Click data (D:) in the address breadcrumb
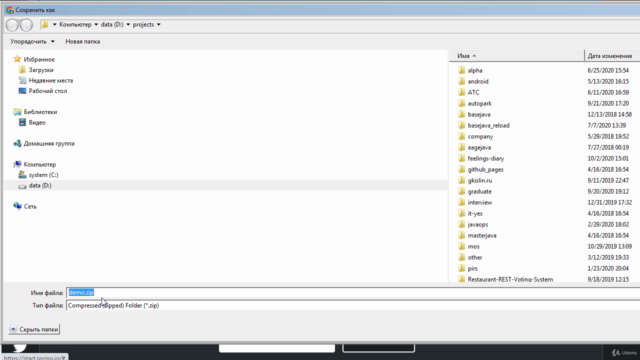 (112, 24)
